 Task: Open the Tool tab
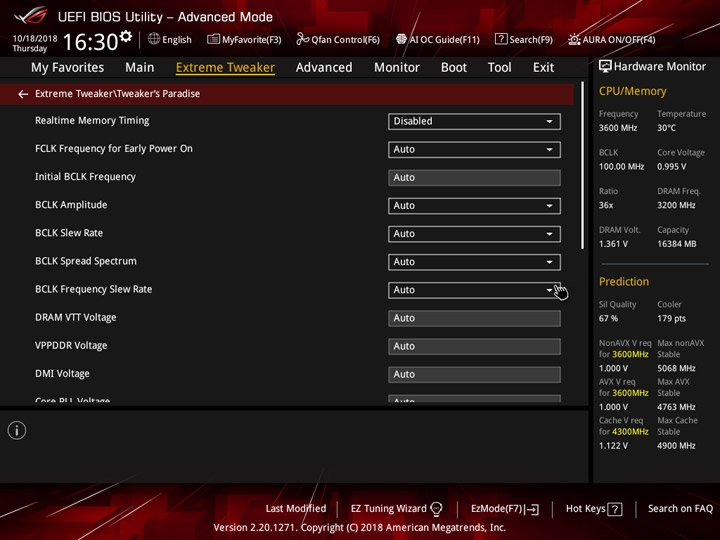point(500,68)
